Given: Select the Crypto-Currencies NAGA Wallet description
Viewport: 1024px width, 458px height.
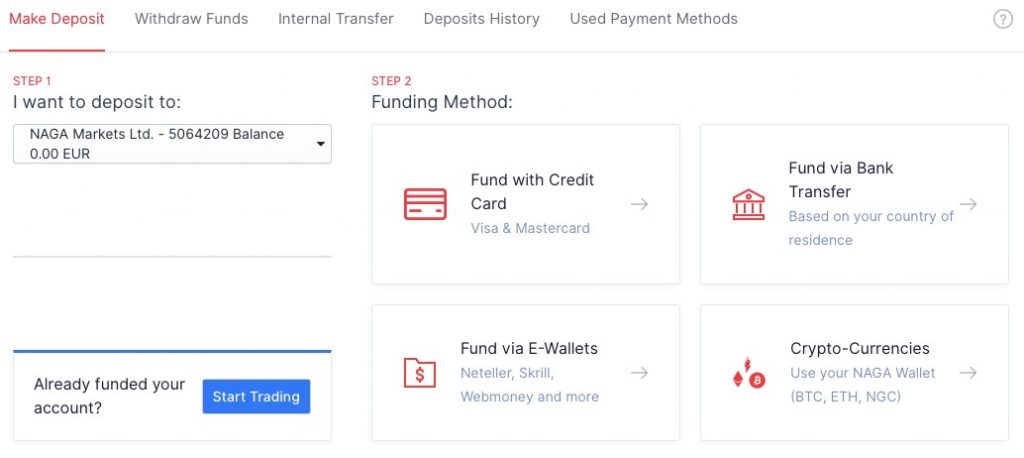Looking at the screenshot, I should [x=863, y=385].
